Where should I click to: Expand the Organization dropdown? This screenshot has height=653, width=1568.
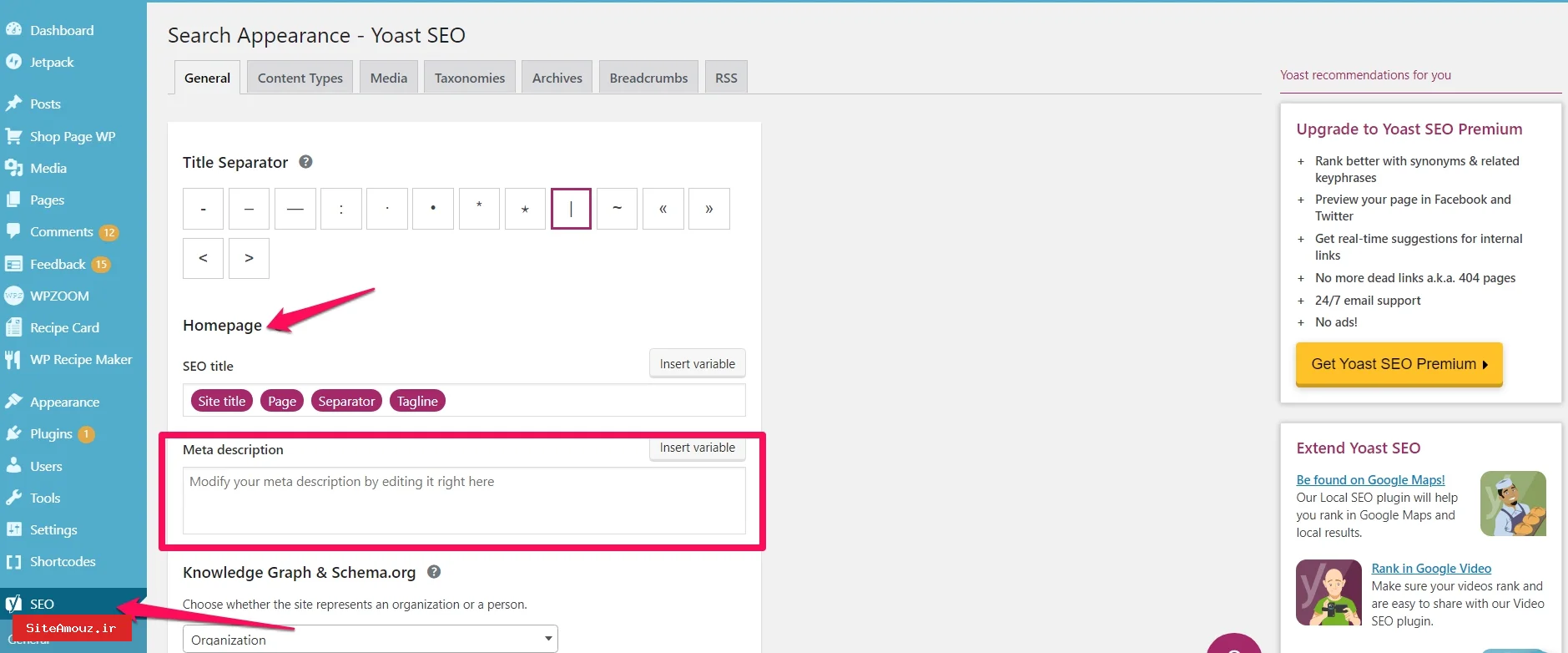pyautogui.click(x=370, y=639)
